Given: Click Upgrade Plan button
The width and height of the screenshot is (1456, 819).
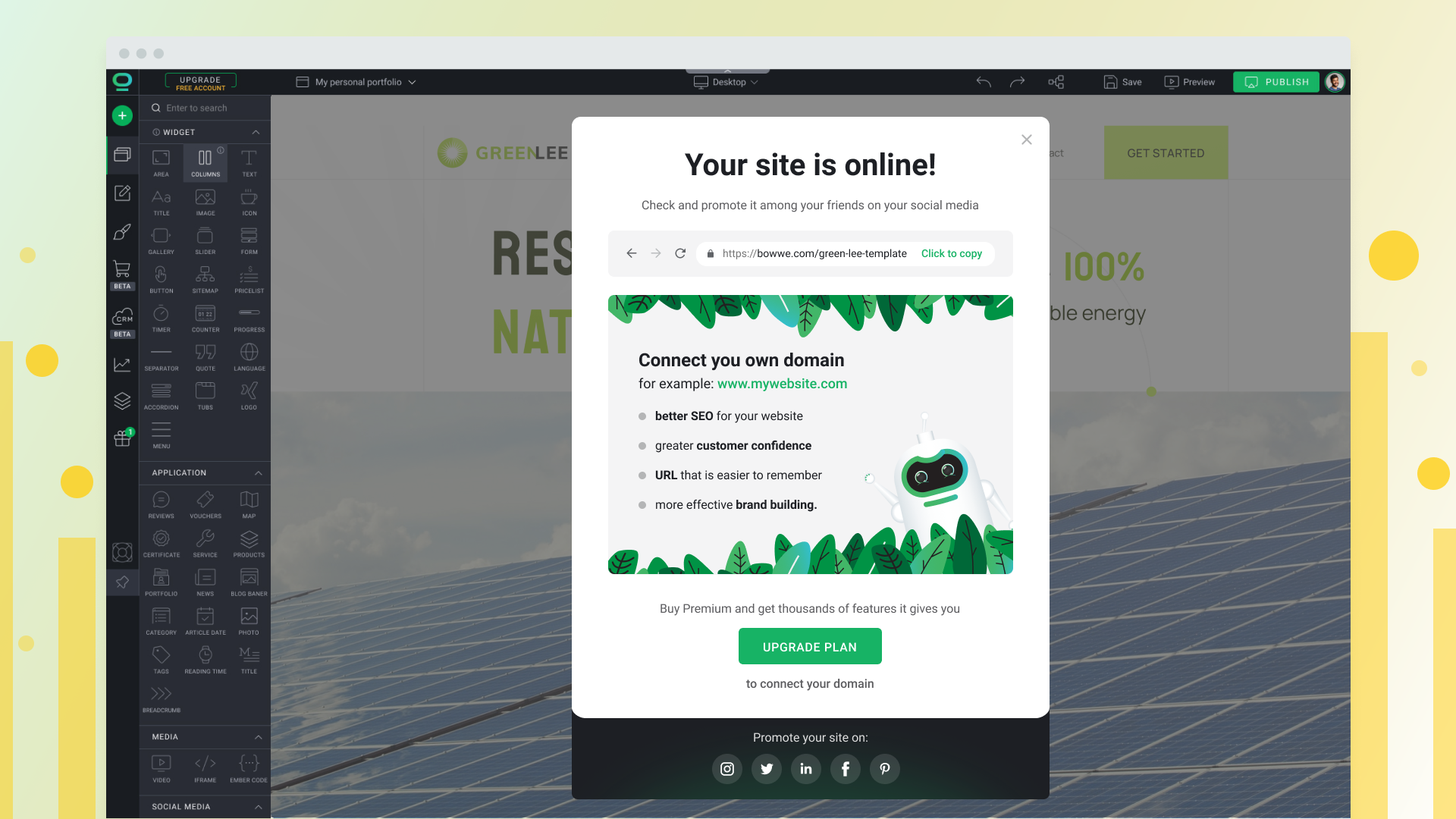Looking at the screenshot, I should coord(809,647).
